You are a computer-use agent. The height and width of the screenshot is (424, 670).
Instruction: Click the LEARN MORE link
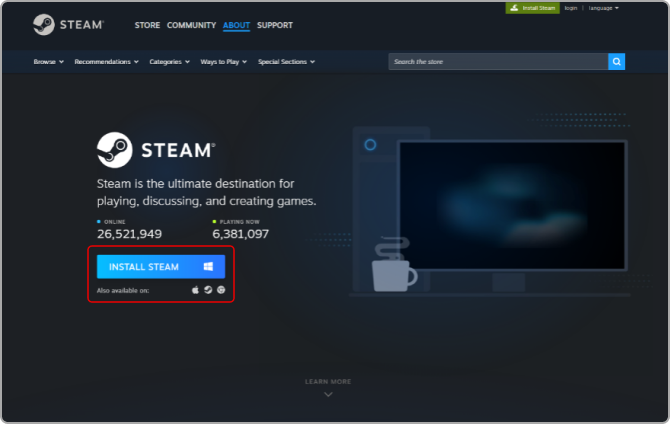328,381
